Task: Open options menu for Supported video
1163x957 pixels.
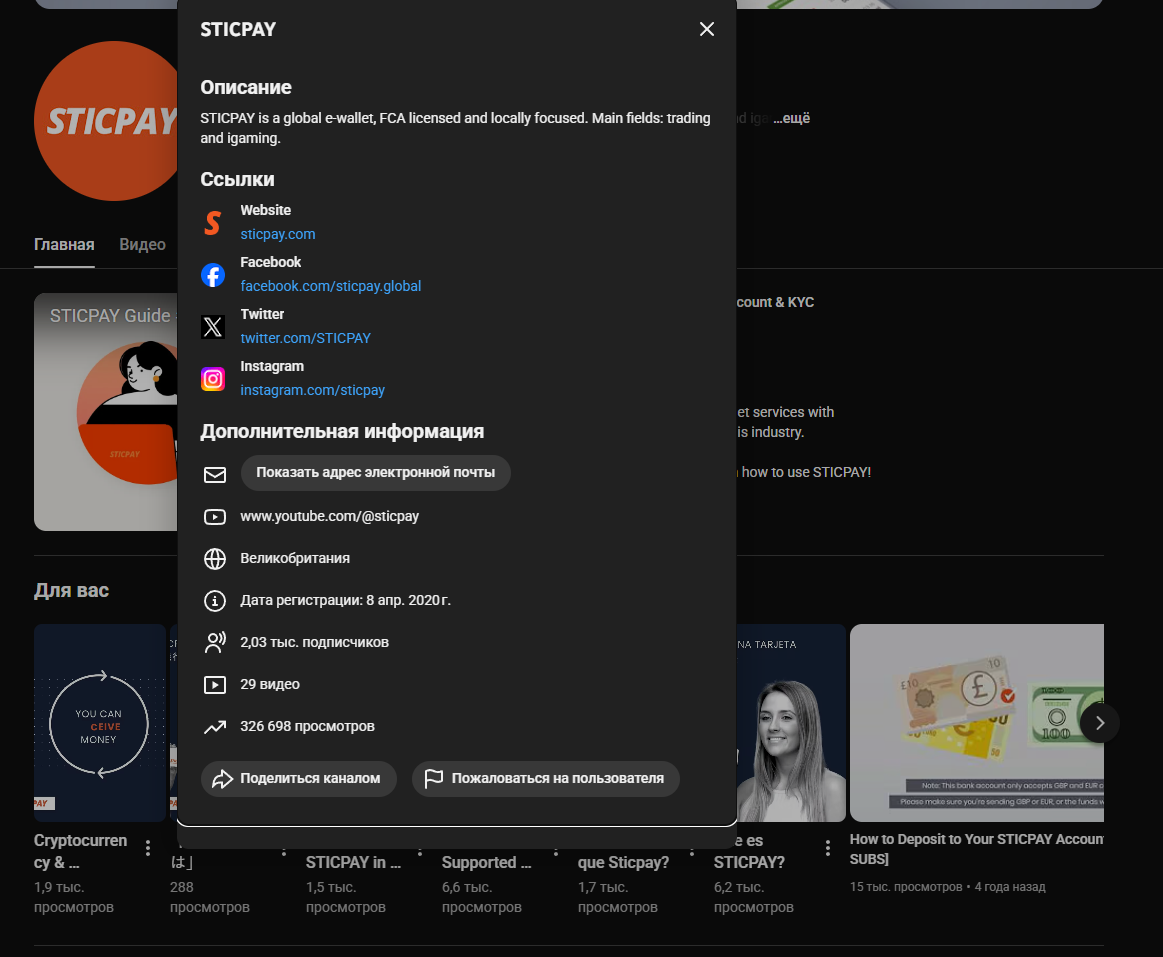Action: click(x=556, y=851)
